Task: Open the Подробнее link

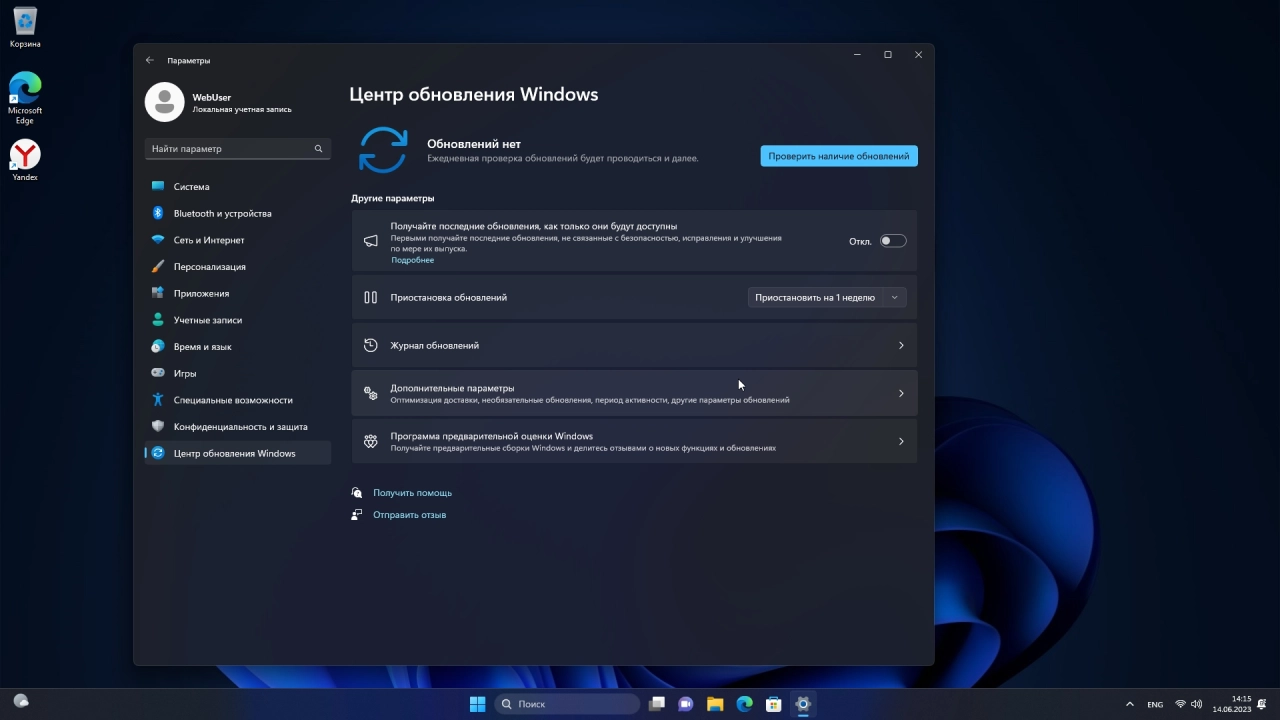Action: (x=412, y=260)
